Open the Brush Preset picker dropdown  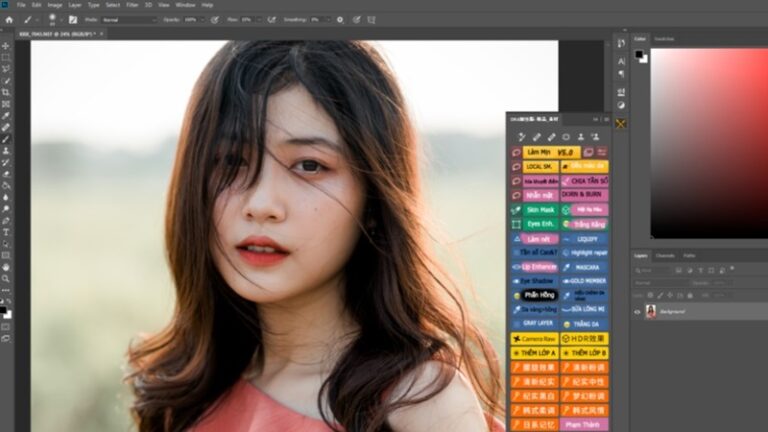pyautogui.click(x=61, y=19)
